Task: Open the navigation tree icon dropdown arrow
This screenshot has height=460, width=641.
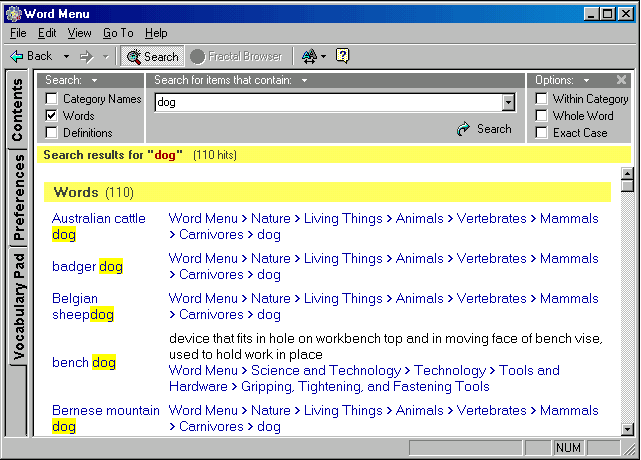Action: click(323, 56)
